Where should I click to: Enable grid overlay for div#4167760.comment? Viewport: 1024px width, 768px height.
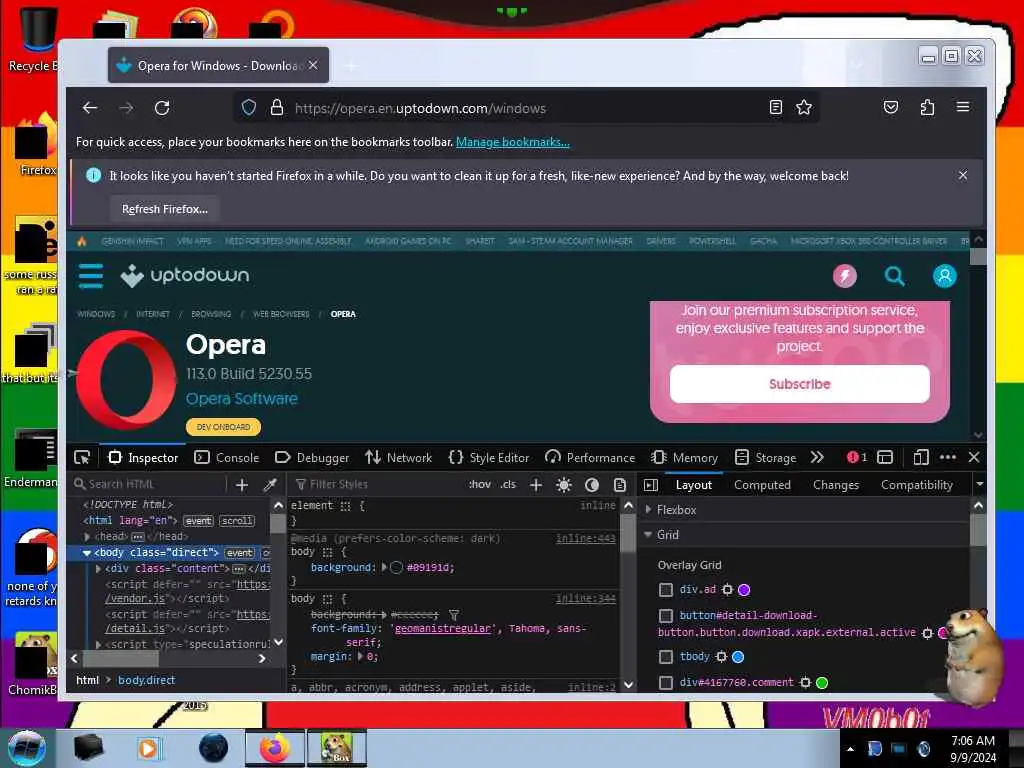665,682
